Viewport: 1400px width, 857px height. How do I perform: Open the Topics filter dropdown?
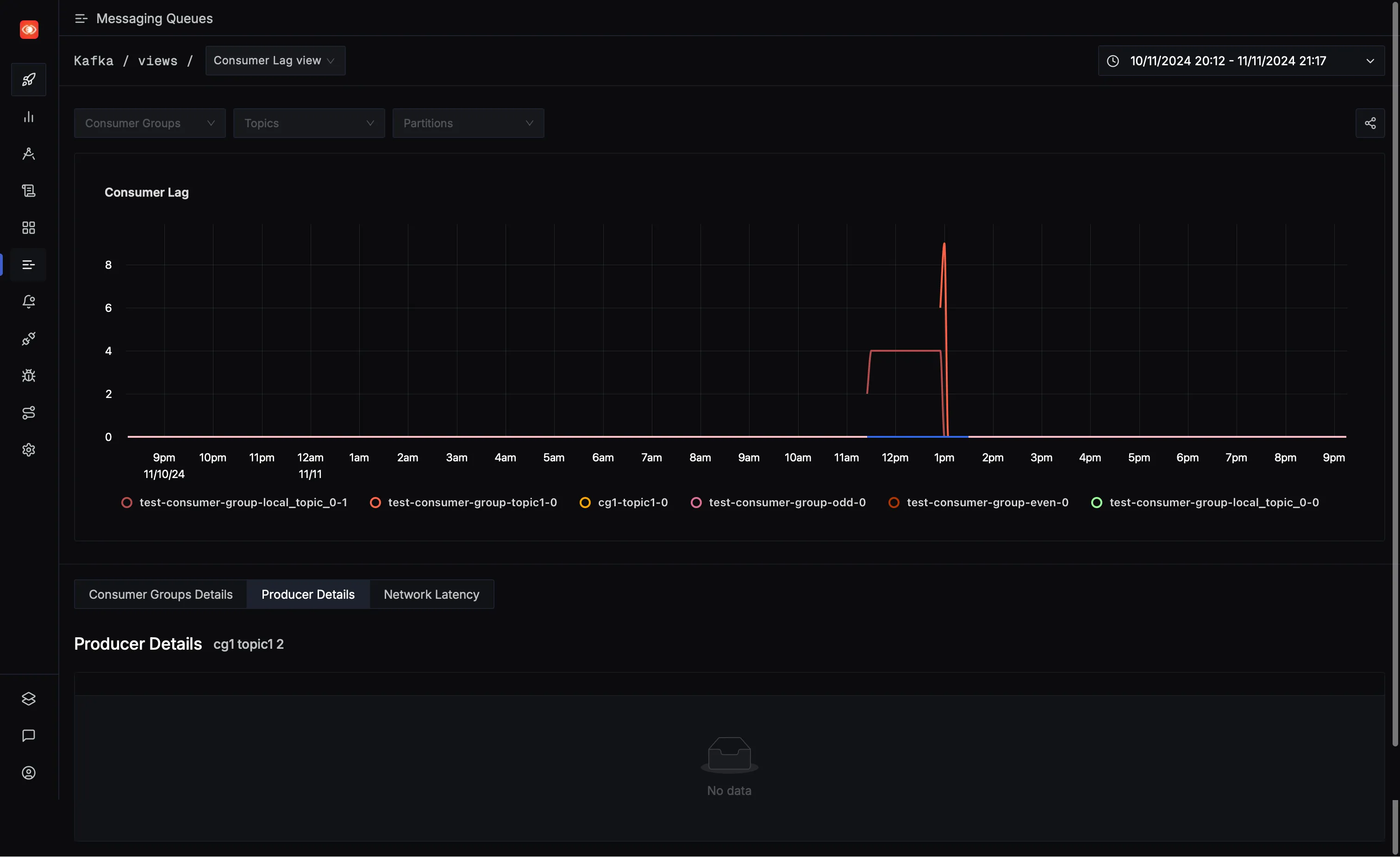(308, 123)
